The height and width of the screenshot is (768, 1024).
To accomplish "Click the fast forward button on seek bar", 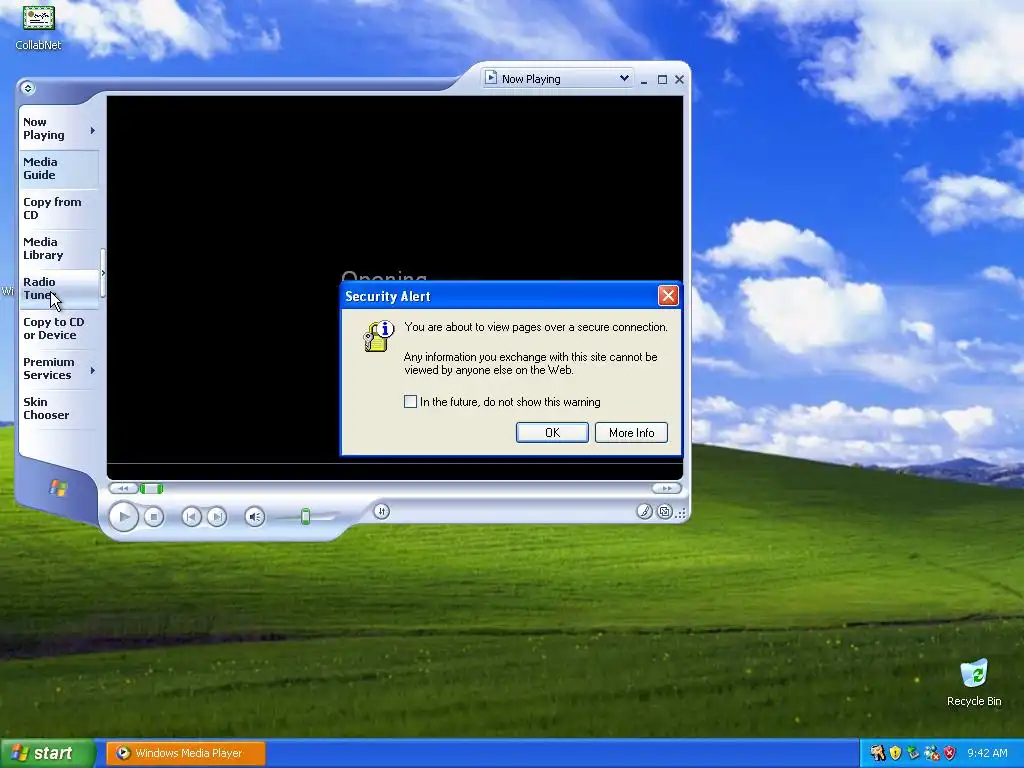I will (x=666, y=488).
